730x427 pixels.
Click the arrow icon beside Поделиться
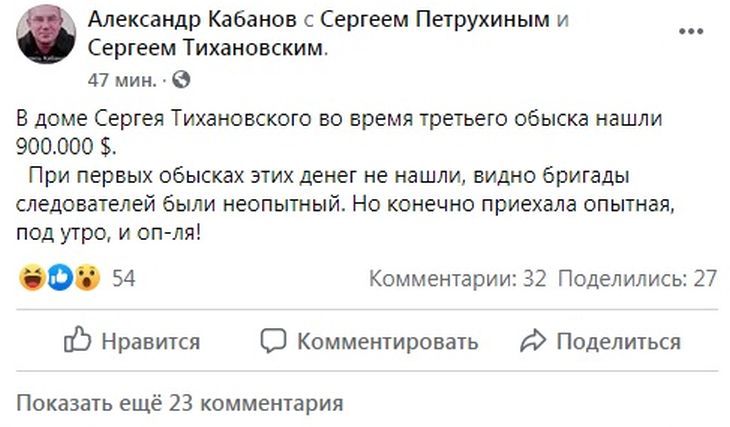533,341
